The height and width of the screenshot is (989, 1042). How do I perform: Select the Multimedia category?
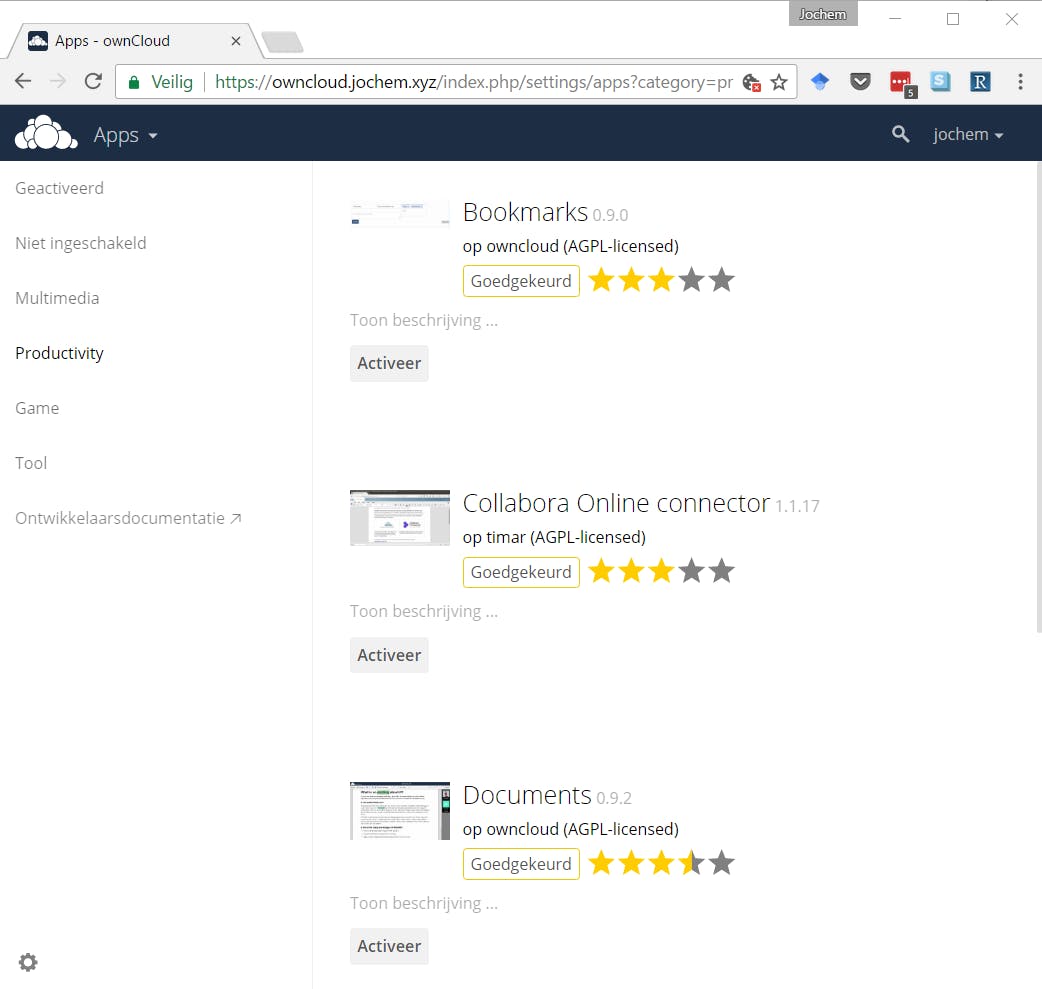pos(57,298)
